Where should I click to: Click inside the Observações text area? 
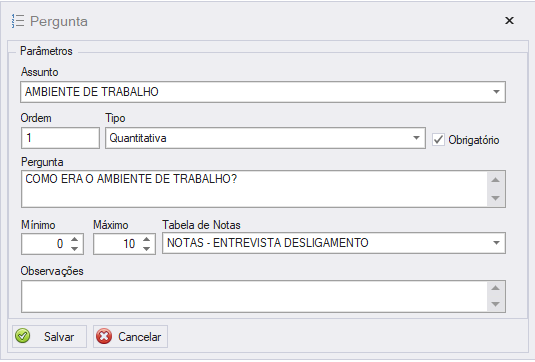coord(254,296)
